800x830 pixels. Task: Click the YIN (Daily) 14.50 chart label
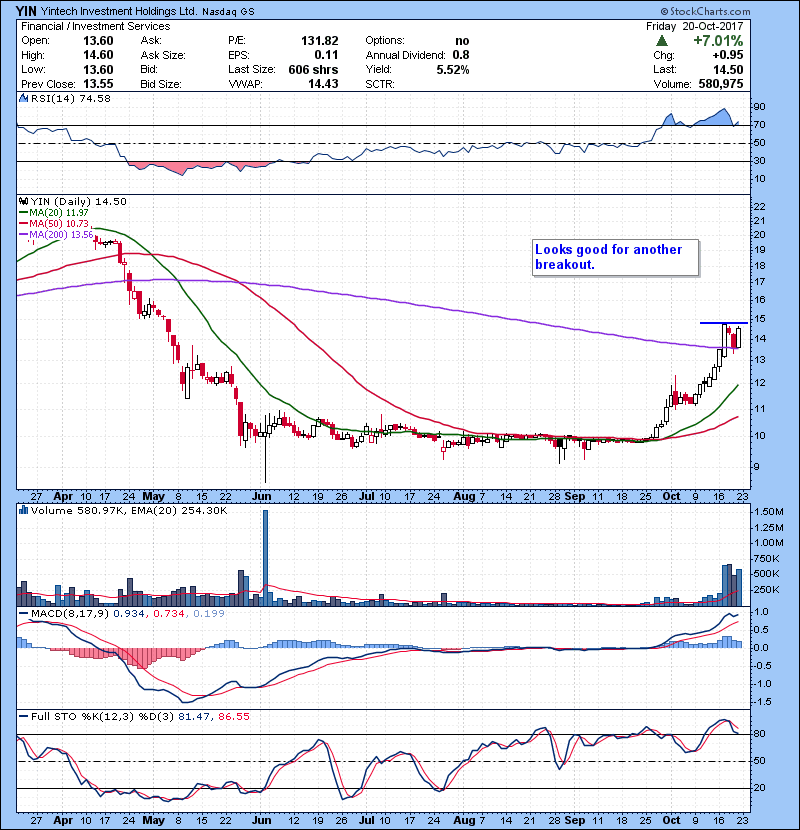78,201
